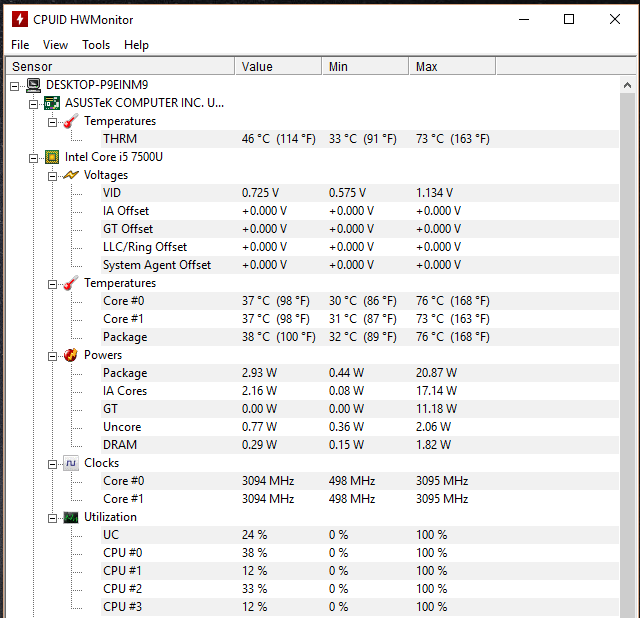The width and height of the screenshot is (640, 618).
Task: Click the Voltages lightning icon
Action: 71,175
